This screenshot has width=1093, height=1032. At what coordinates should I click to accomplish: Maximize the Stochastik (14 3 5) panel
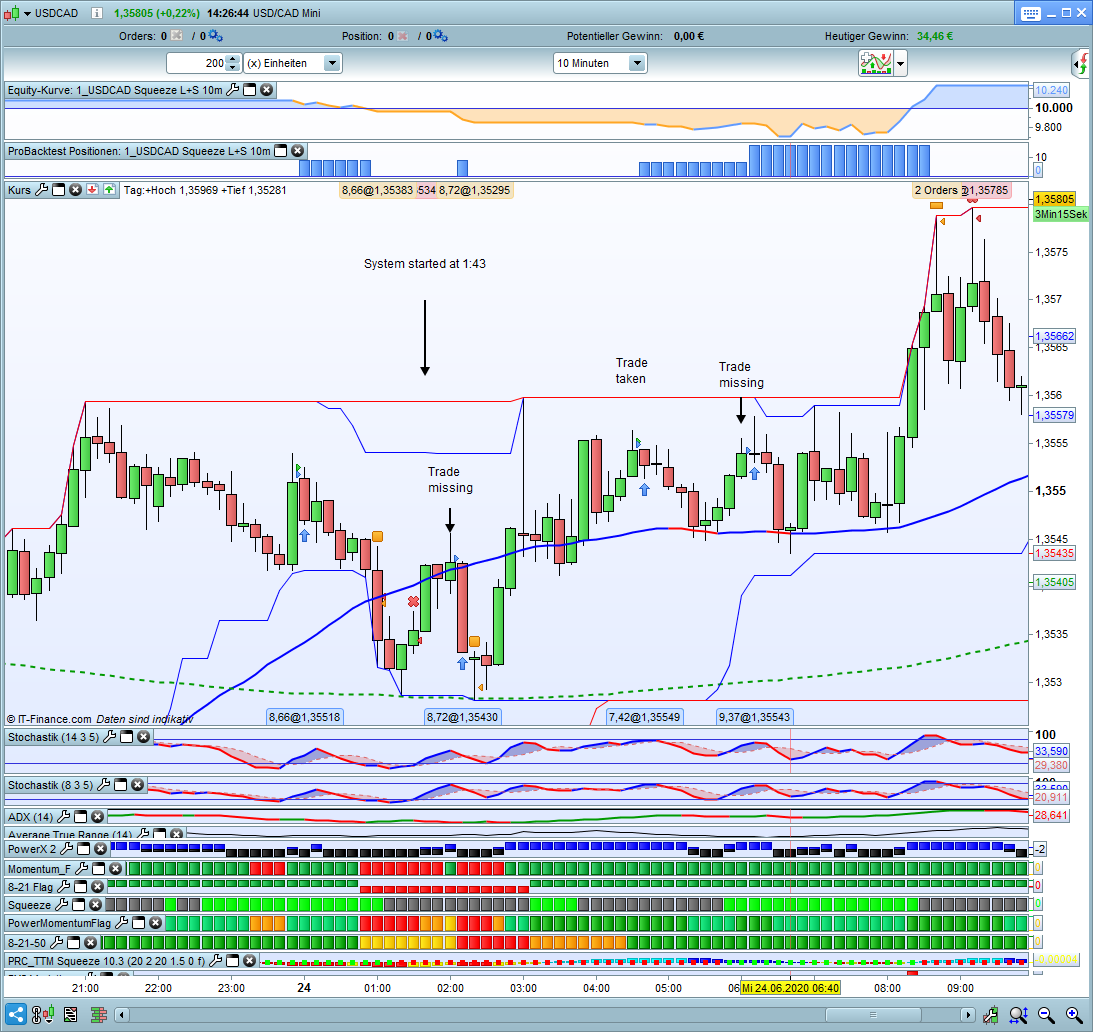[127, 737]
